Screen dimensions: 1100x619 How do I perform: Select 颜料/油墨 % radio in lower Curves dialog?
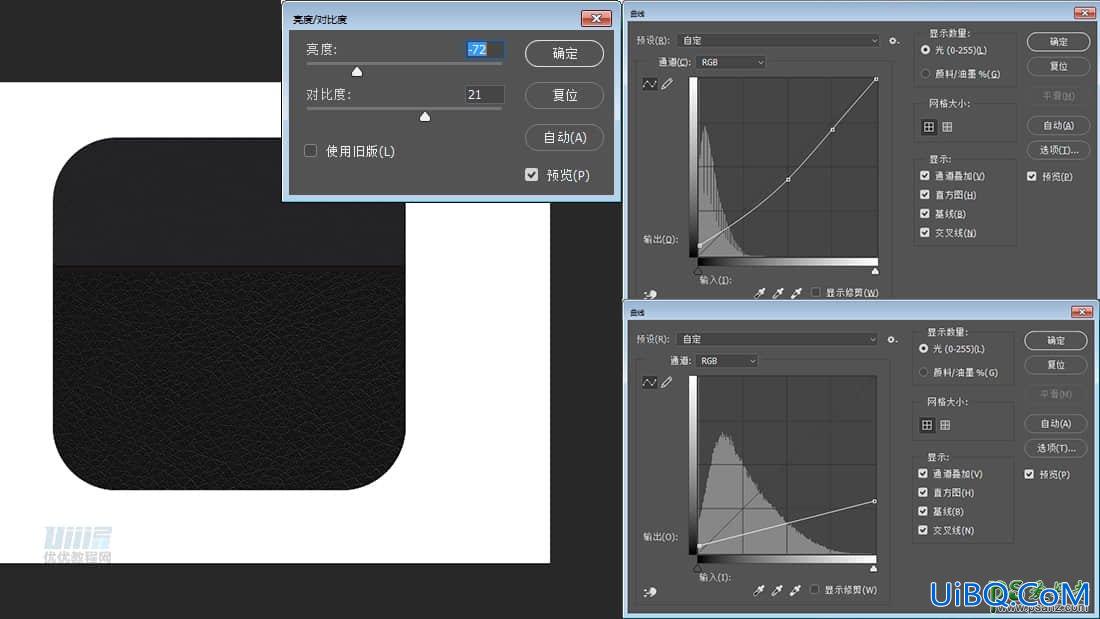tap(923, 373)
